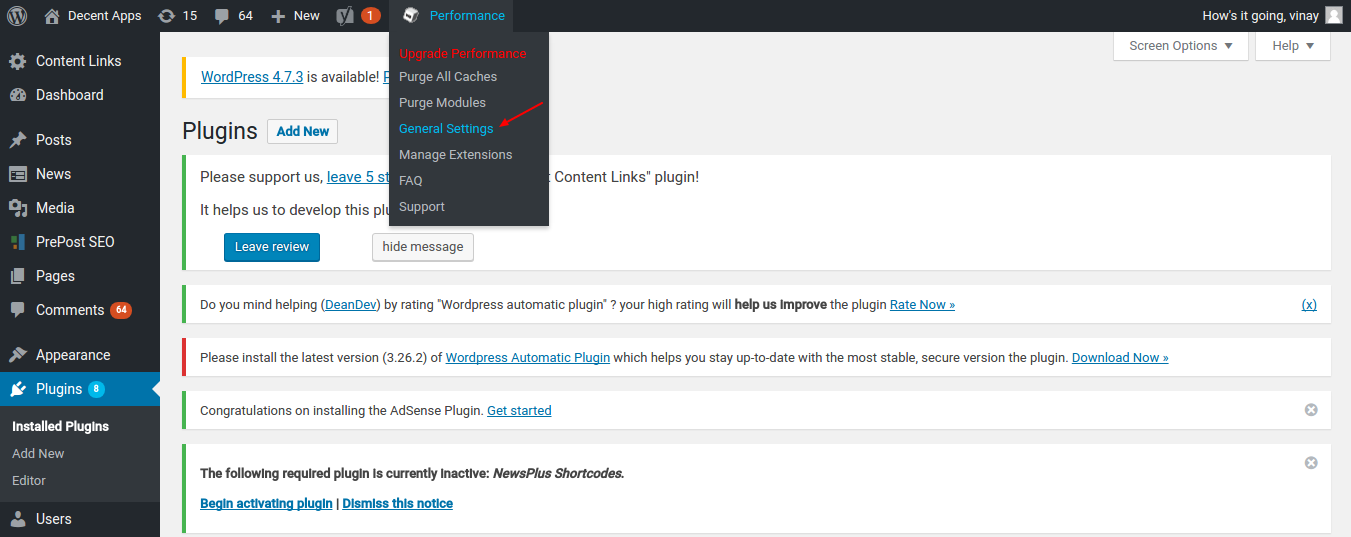The width and height of the screenshot is (1351, 537).
Task: Open the New content dropdown in admin bar
Action: click(296, 16)
